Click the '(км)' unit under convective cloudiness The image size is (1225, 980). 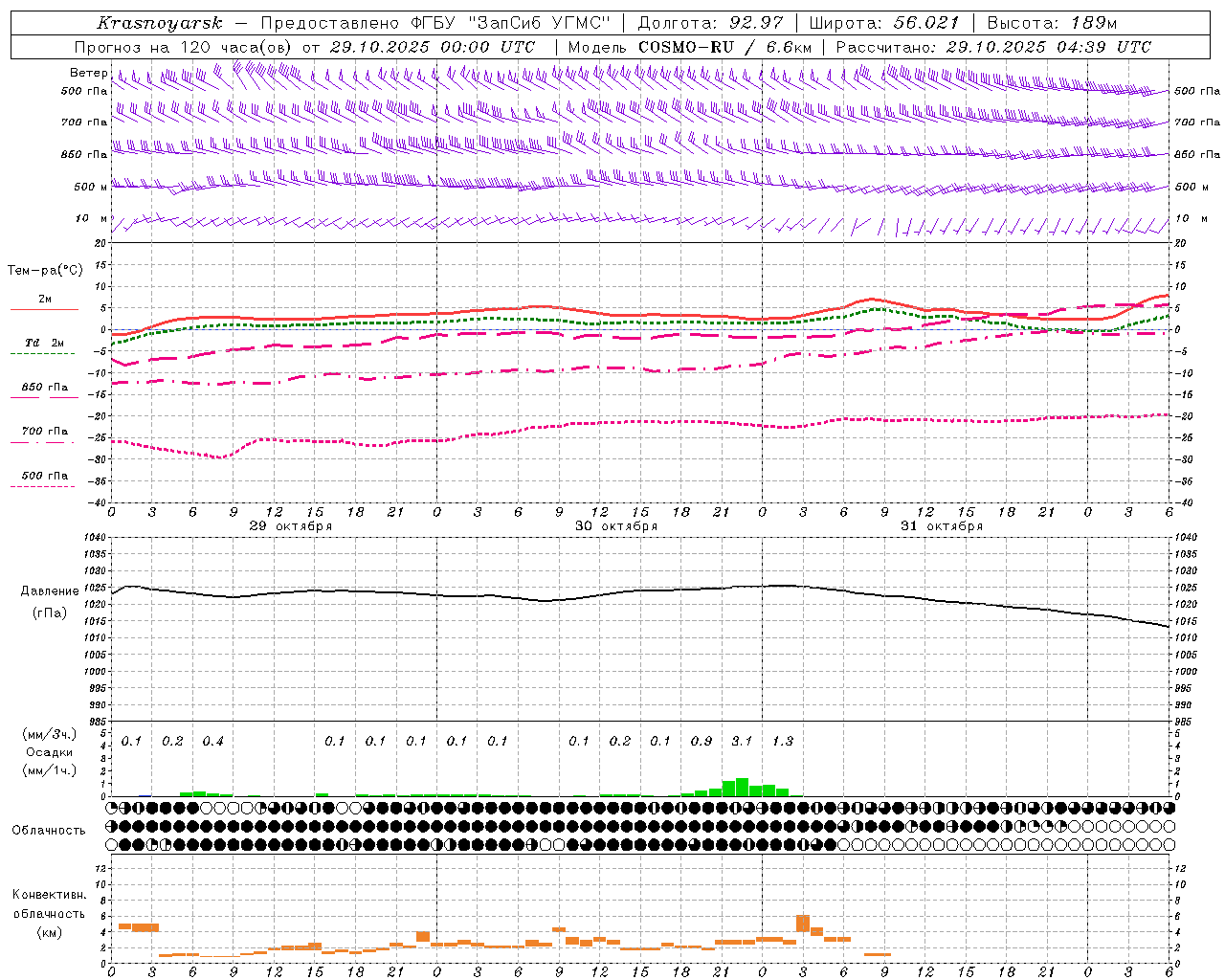coord(50,932)
